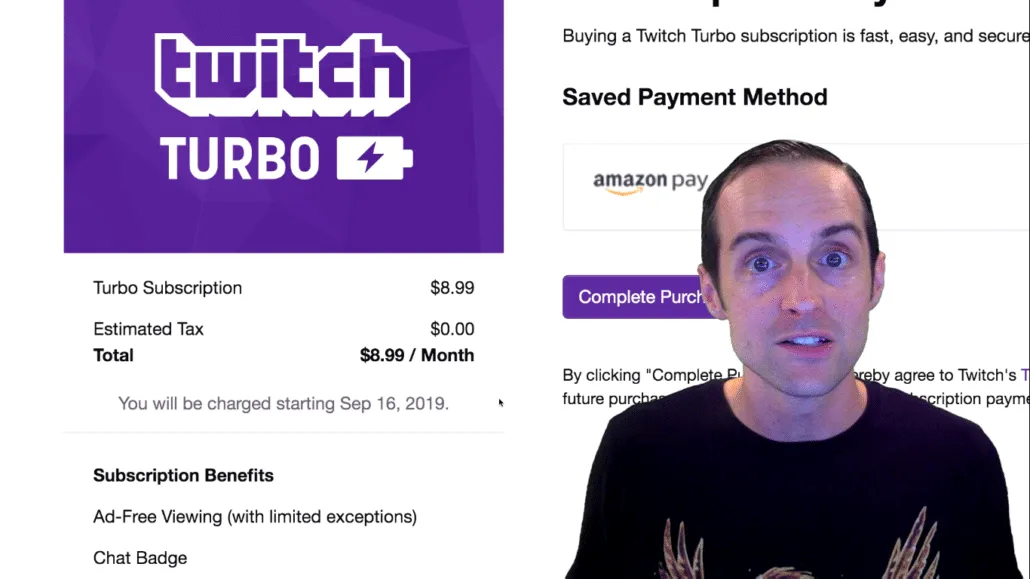Click the $8.99 Turbo Subscription price
This screenshot has height=579, width=1030.
pos(452,288)
